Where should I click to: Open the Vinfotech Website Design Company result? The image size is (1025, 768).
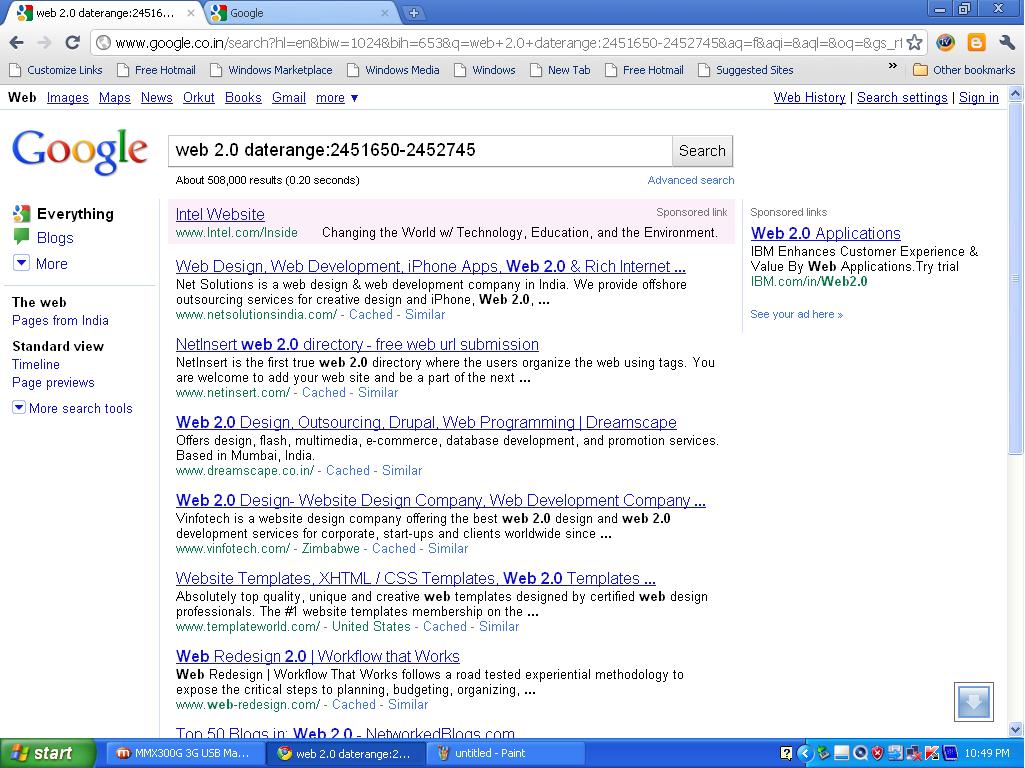pyautogui.click(x=441, y=500)
